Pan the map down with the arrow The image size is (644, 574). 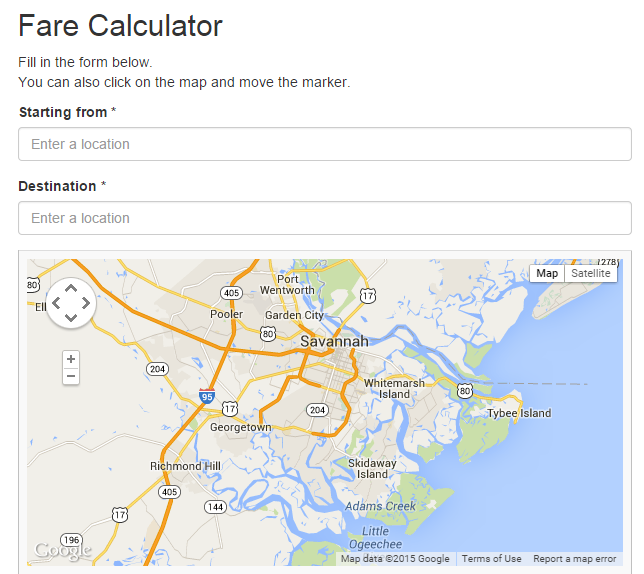click(71, 317)
